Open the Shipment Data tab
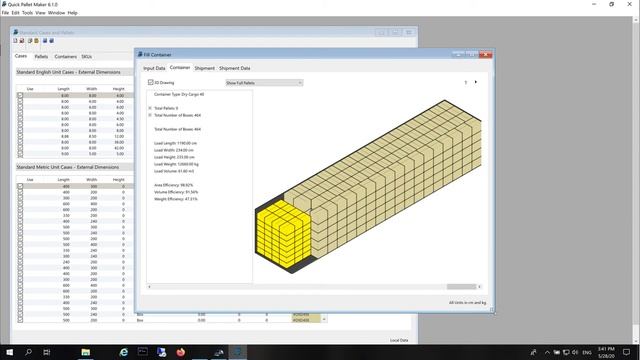Image resolution: width=640 pixels, height=360 pixels. coord(235,68)
